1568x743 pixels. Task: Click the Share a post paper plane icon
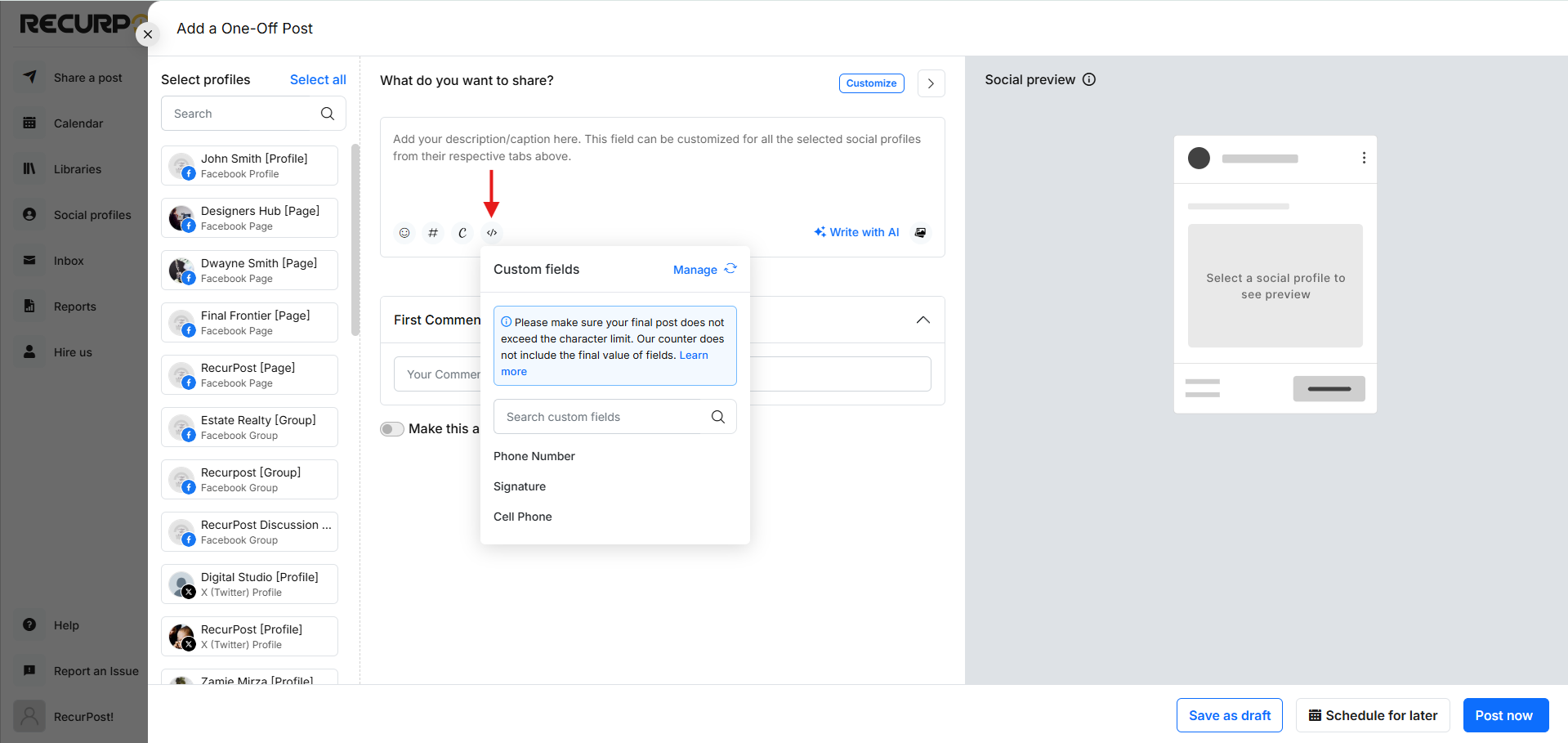point(29,77)
